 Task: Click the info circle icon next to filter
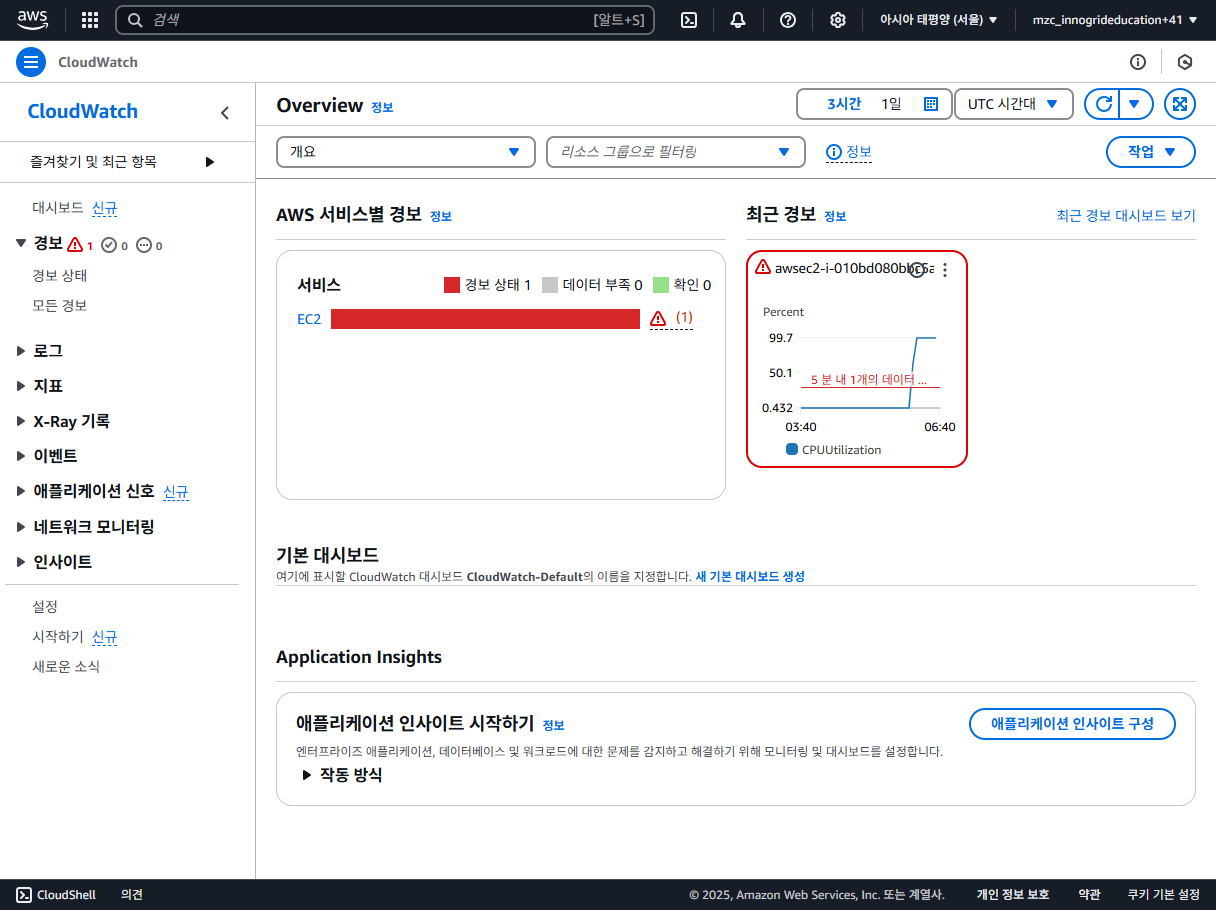(x=834, y=152)
